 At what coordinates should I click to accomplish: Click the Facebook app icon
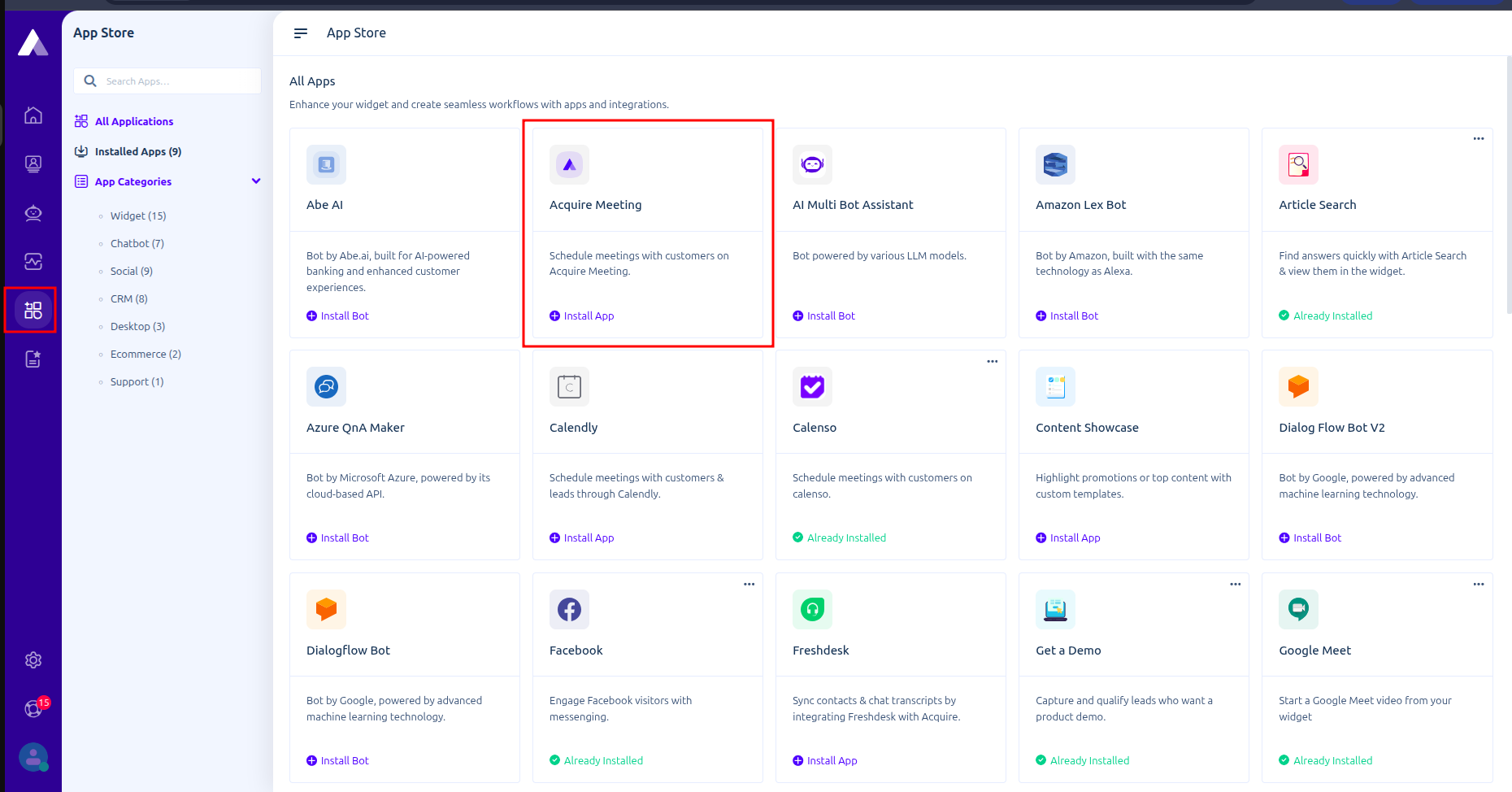569,610
